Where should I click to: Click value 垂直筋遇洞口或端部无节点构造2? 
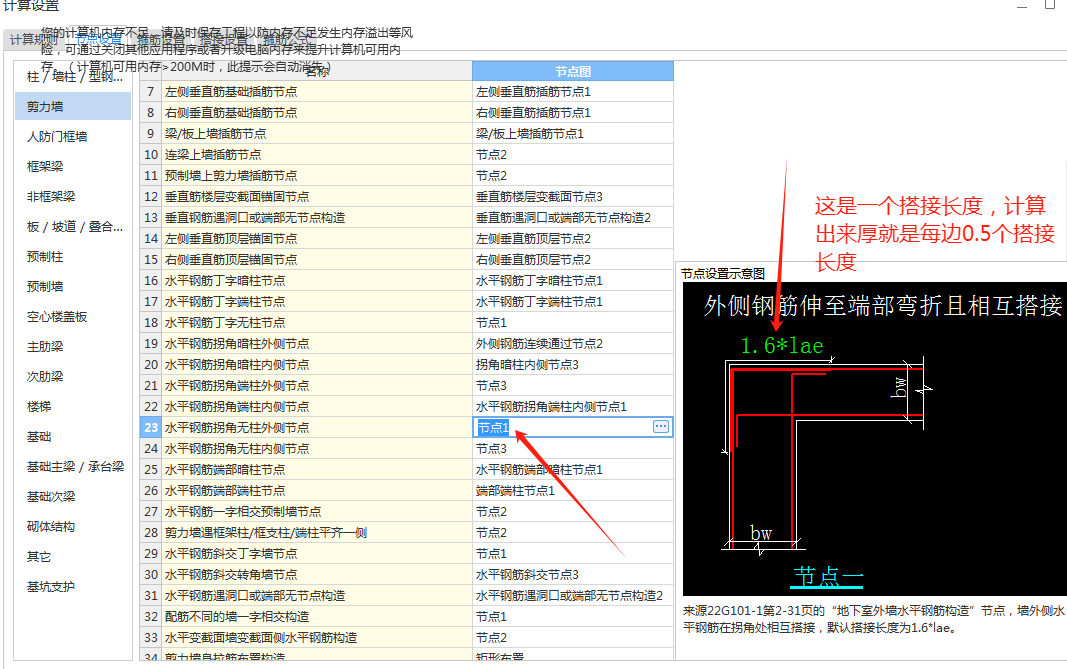573,218
